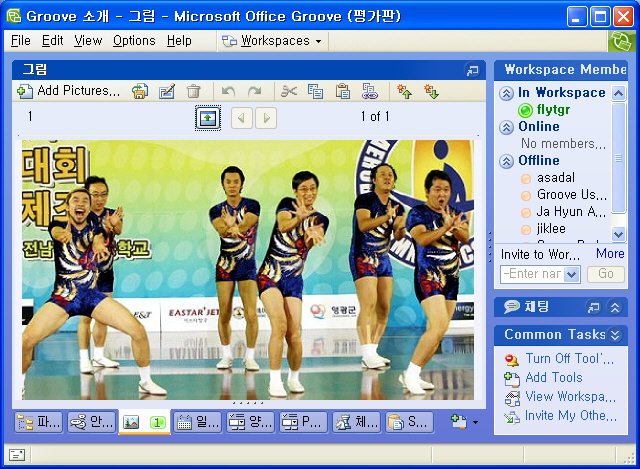Open the Workspaces dropdown
This screenshot has width=640, height=469.
point(273,41)
